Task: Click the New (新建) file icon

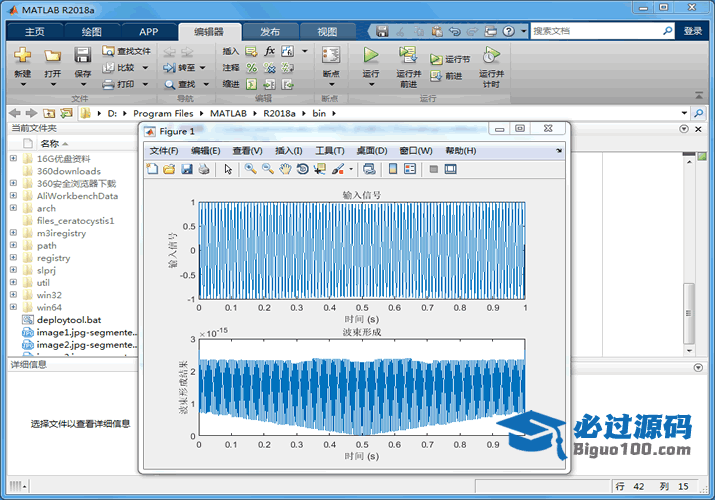Action: click(22, 55)
